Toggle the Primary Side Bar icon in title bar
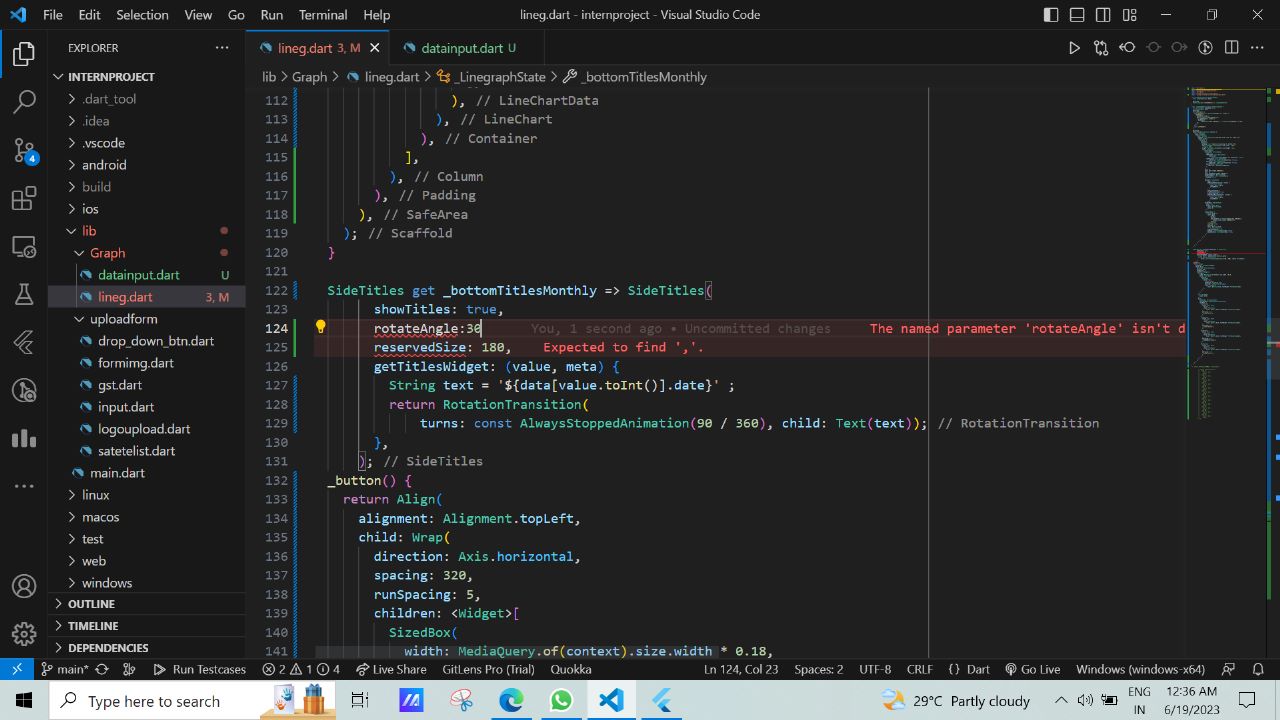Screen dimensions: 1280x720 click(1050, 14)
